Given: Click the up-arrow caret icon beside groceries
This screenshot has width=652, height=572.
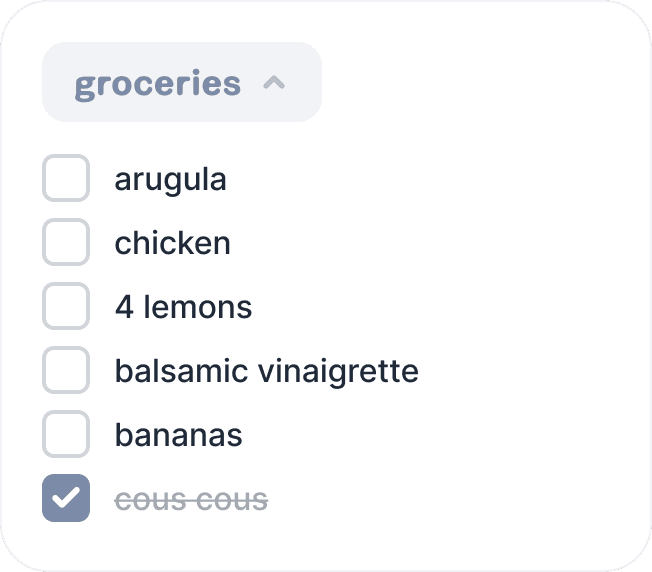Looking at the screenshot, I should tap(274, 84).
